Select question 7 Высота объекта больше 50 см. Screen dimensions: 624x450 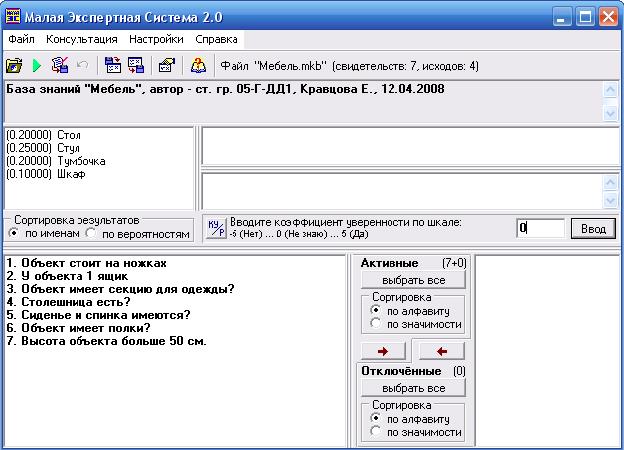click(x=106, y=341)
